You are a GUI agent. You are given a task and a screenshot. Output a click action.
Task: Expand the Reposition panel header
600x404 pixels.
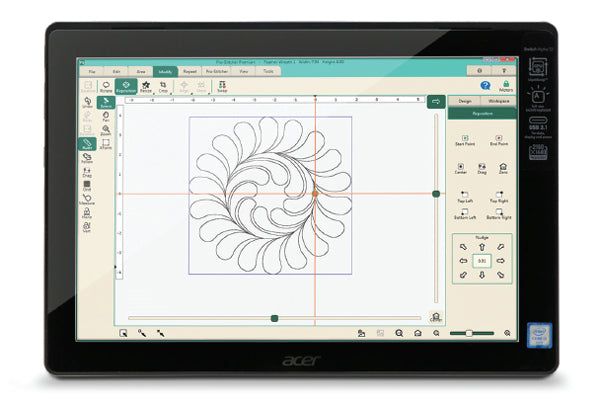click(482, 115)
